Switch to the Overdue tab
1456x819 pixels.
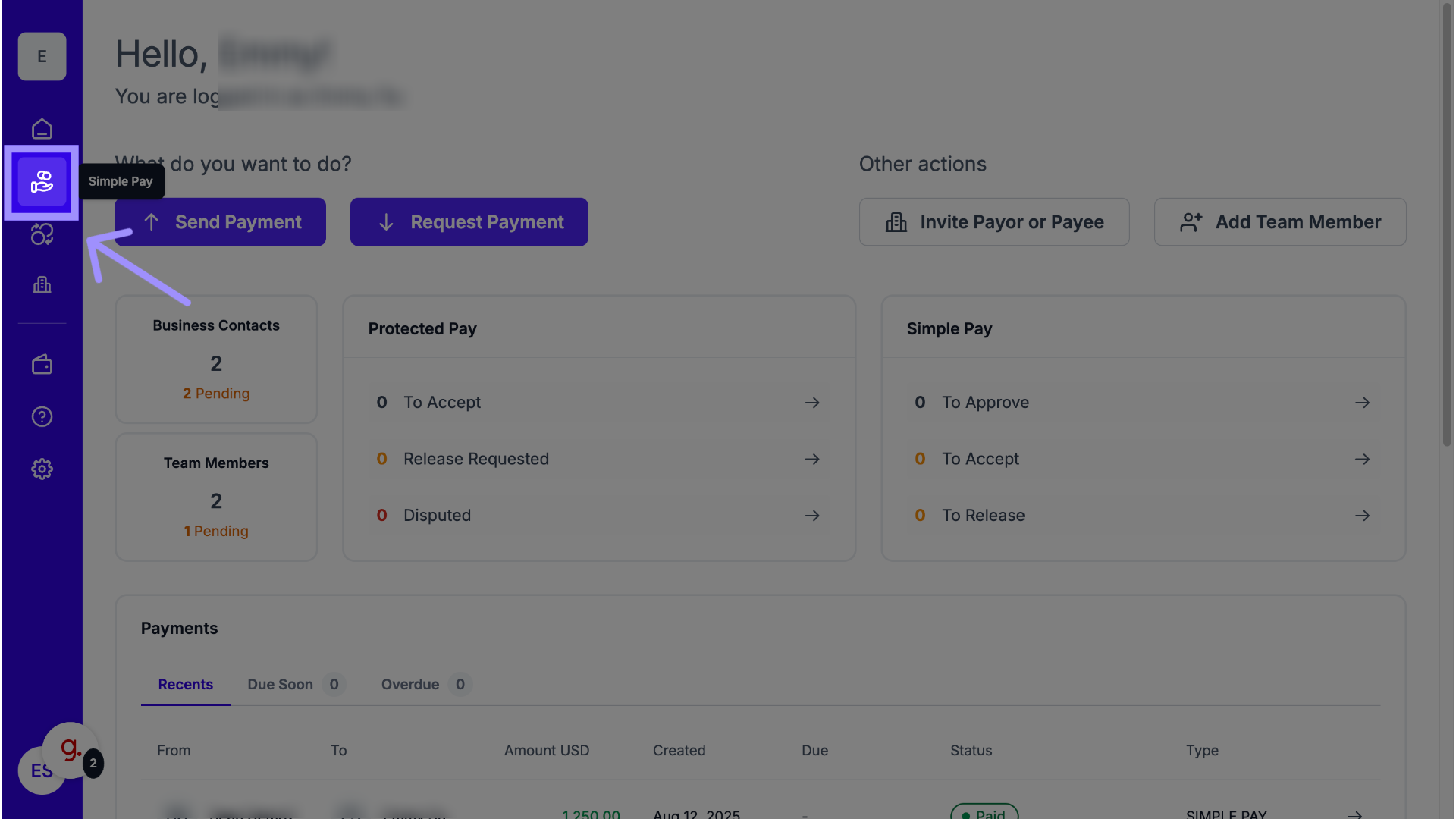tap(410, 685)
